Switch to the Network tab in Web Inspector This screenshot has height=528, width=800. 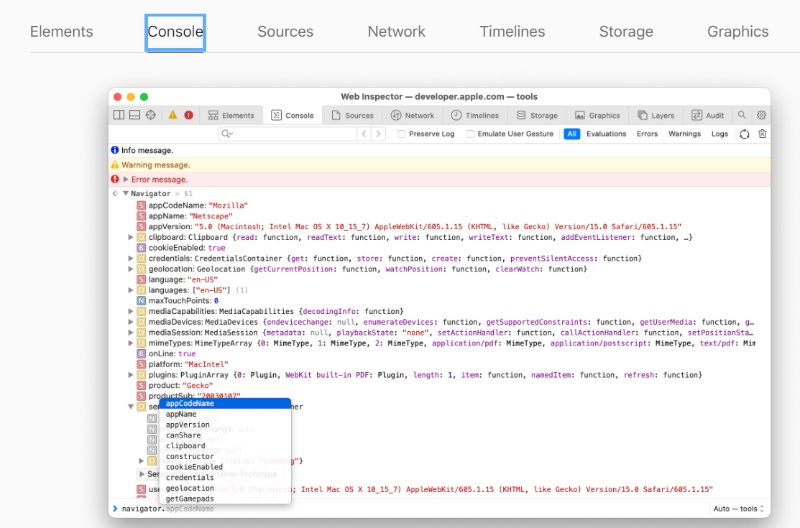point(412,115)
